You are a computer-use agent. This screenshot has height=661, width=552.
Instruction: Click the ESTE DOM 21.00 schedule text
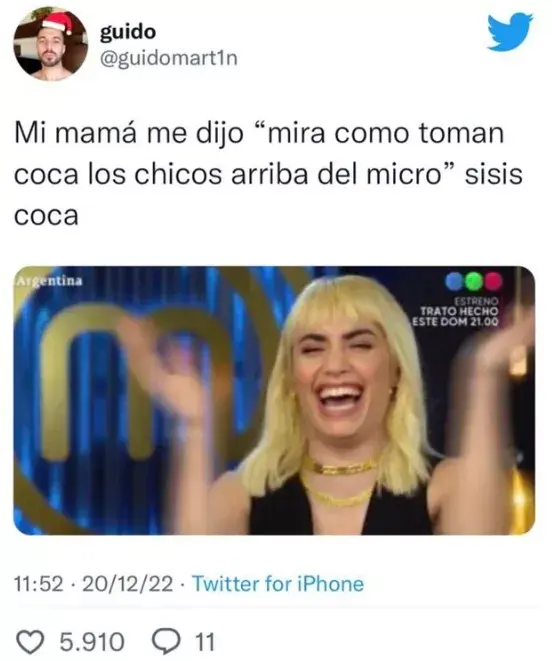tap(455, 321)
